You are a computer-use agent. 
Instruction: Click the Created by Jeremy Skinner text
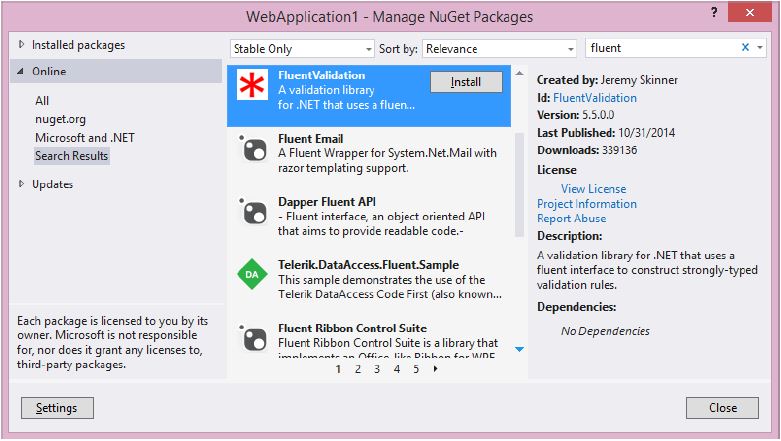607,80
